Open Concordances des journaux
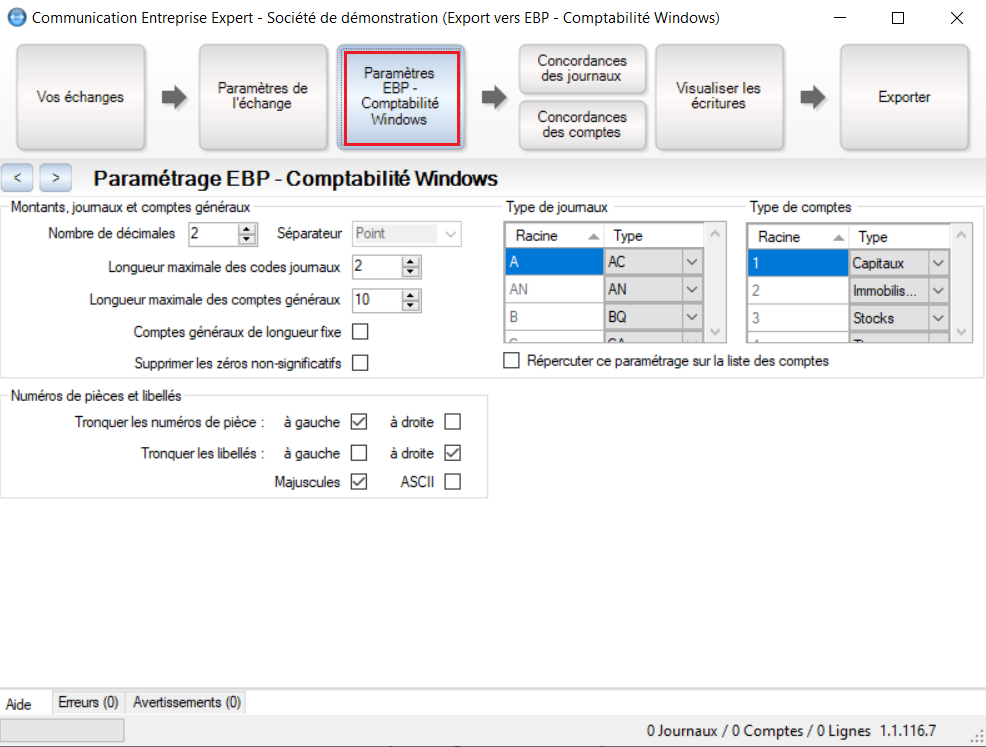 [582, 69]
